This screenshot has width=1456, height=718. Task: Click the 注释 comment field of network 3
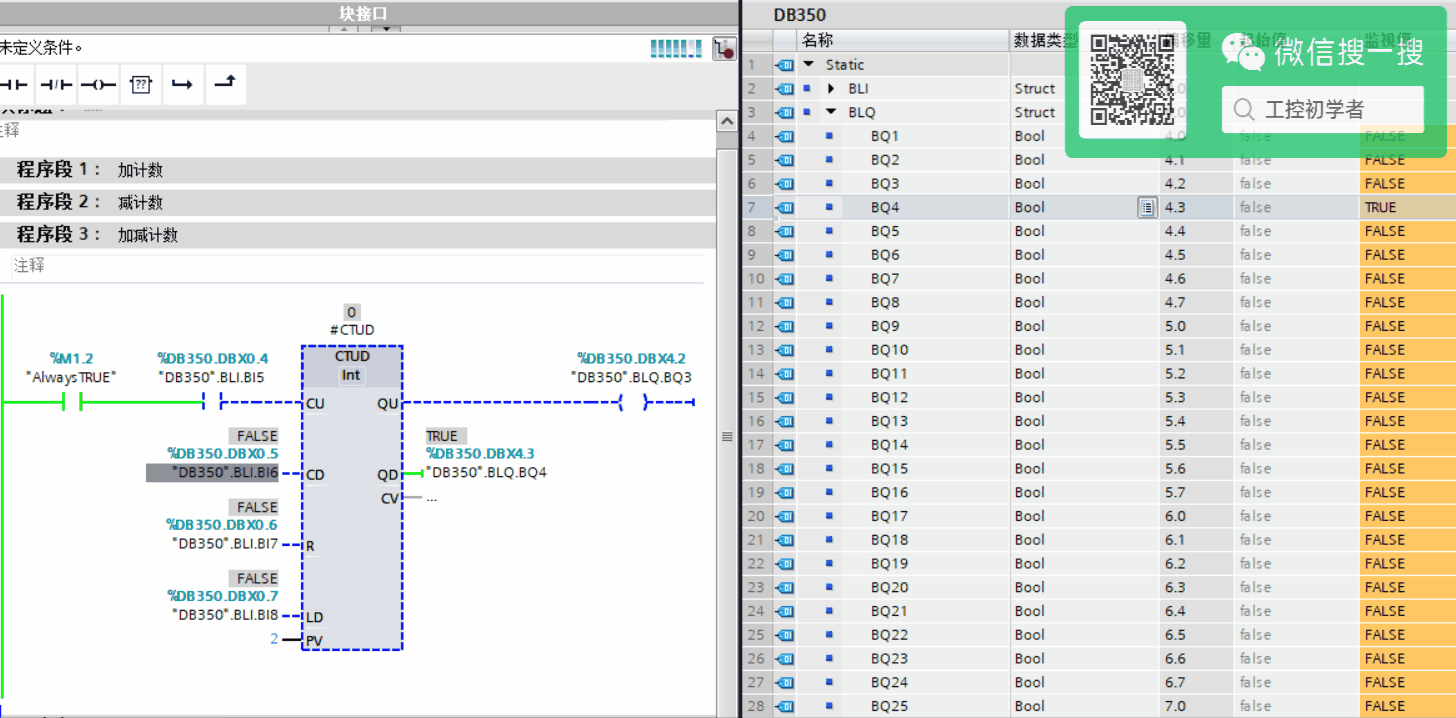[357, 266]
